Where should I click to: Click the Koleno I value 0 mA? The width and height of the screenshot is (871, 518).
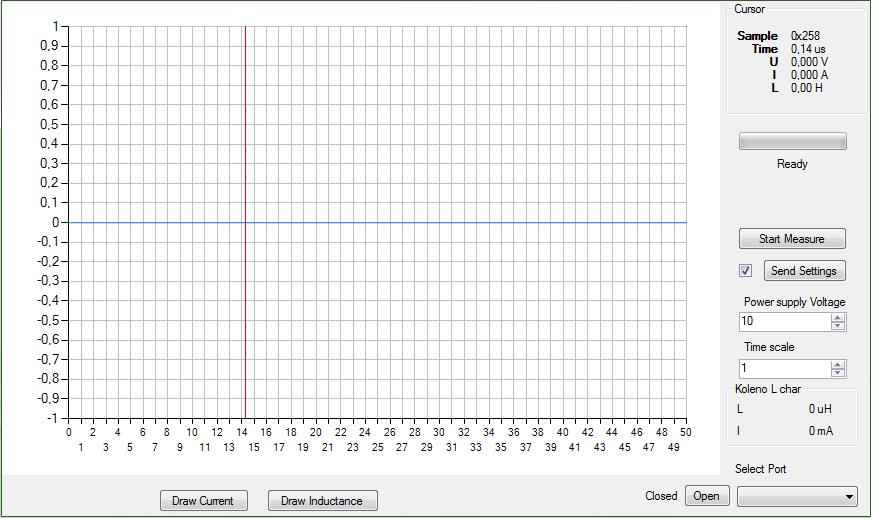tap(821, 431)
